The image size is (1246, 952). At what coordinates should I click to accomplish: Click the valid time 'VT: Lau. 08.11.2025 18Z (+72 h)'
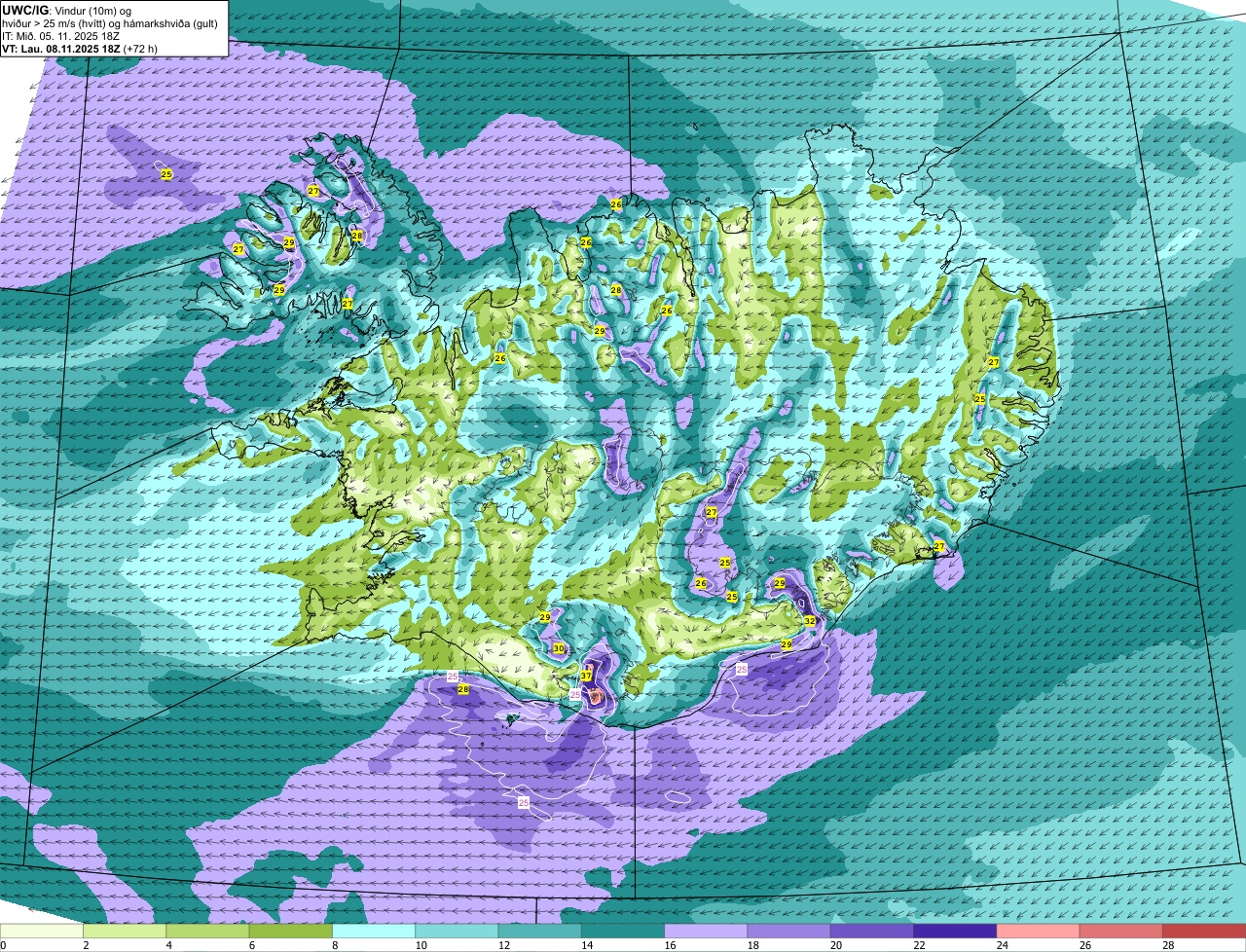pyautogui.click(x=80, y=48)
